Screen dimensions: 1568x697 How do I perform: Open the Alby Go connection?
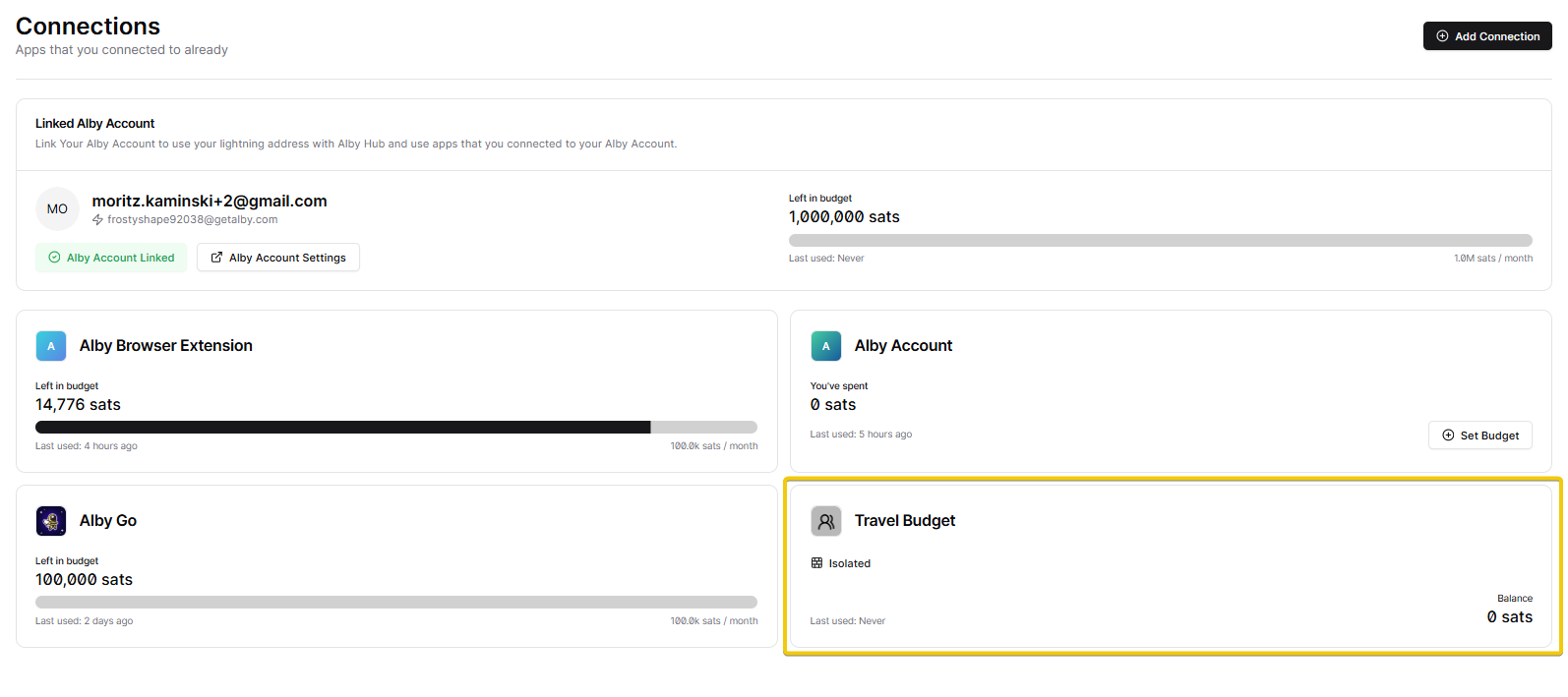click(396, 566)
